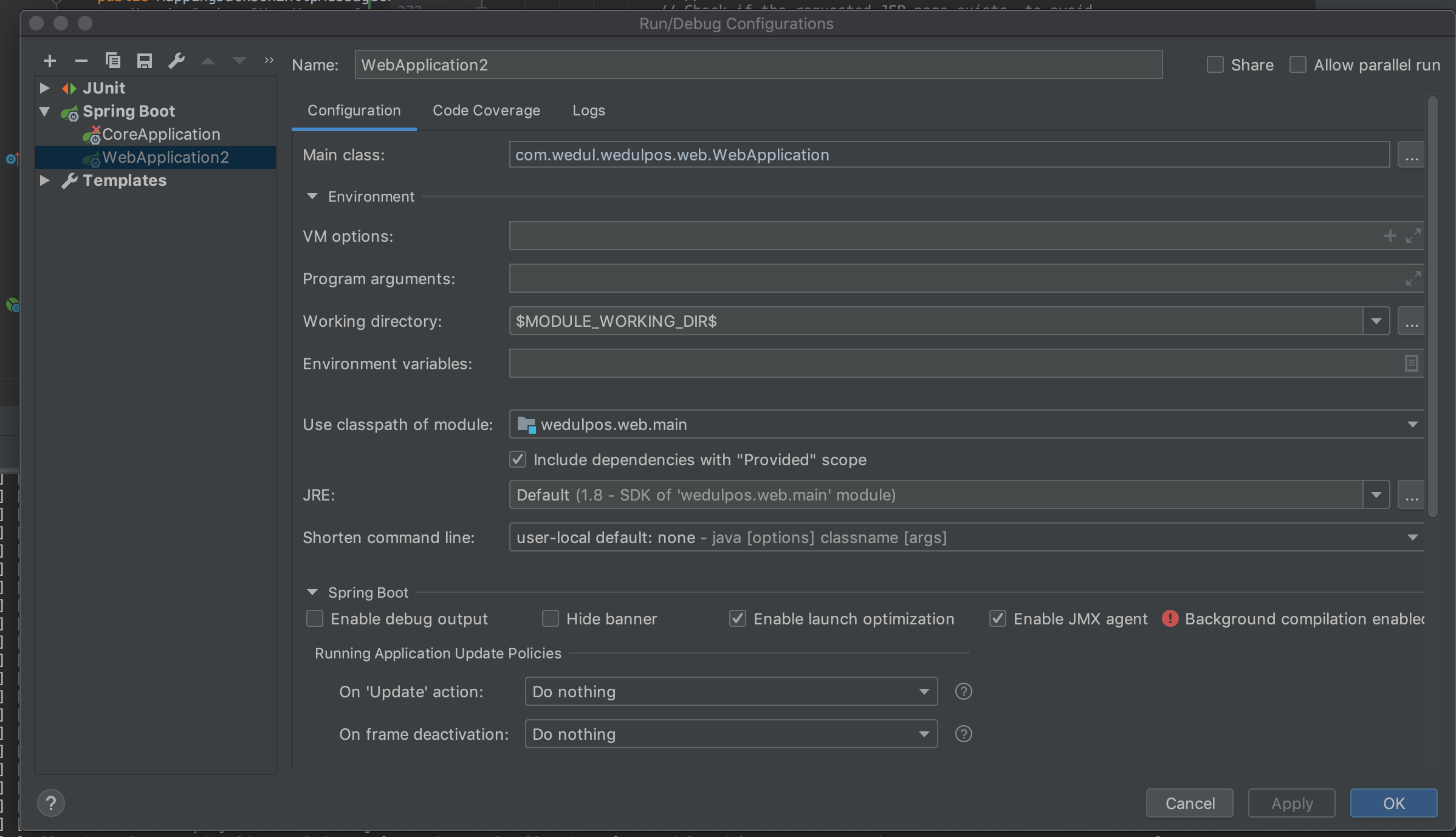Click the wrench edit templates icon
This screenshot has height=837, width=1456.
[x=176, y=61]
